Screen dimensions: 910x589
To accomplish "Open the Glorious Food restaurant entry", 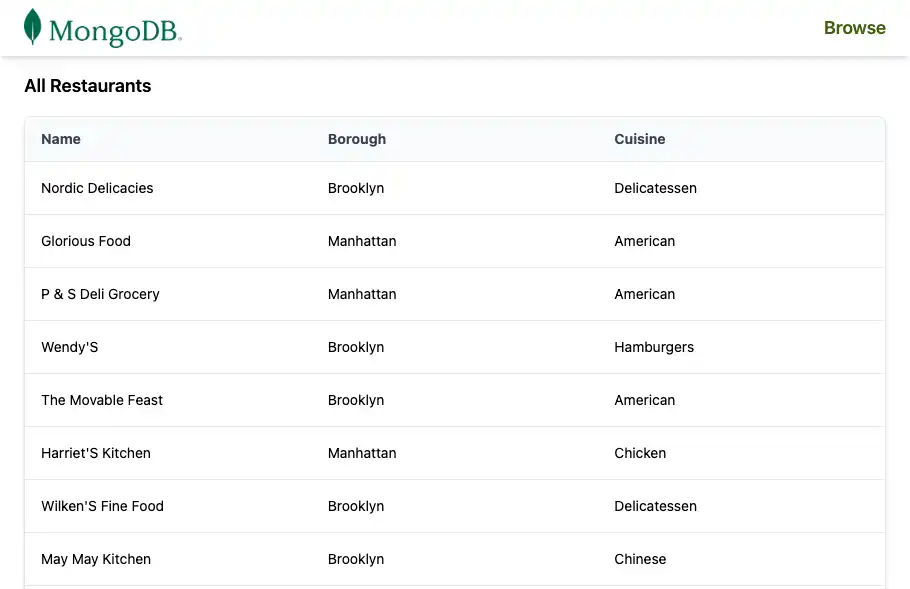I will (x=86, y=241).
